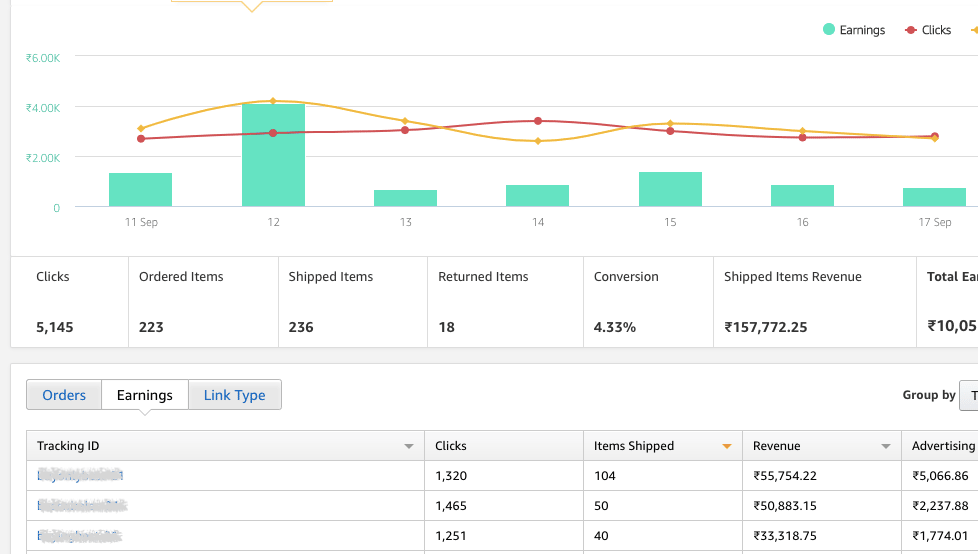Click the Earnings bar for 15

tap(670, 189)
